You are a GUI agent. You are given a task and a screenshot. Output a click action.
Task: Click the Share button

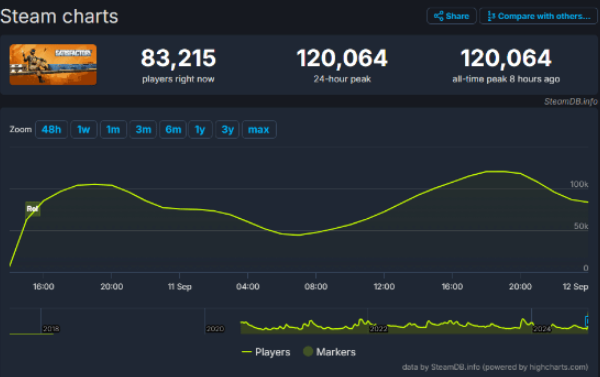tap(452, 16)
